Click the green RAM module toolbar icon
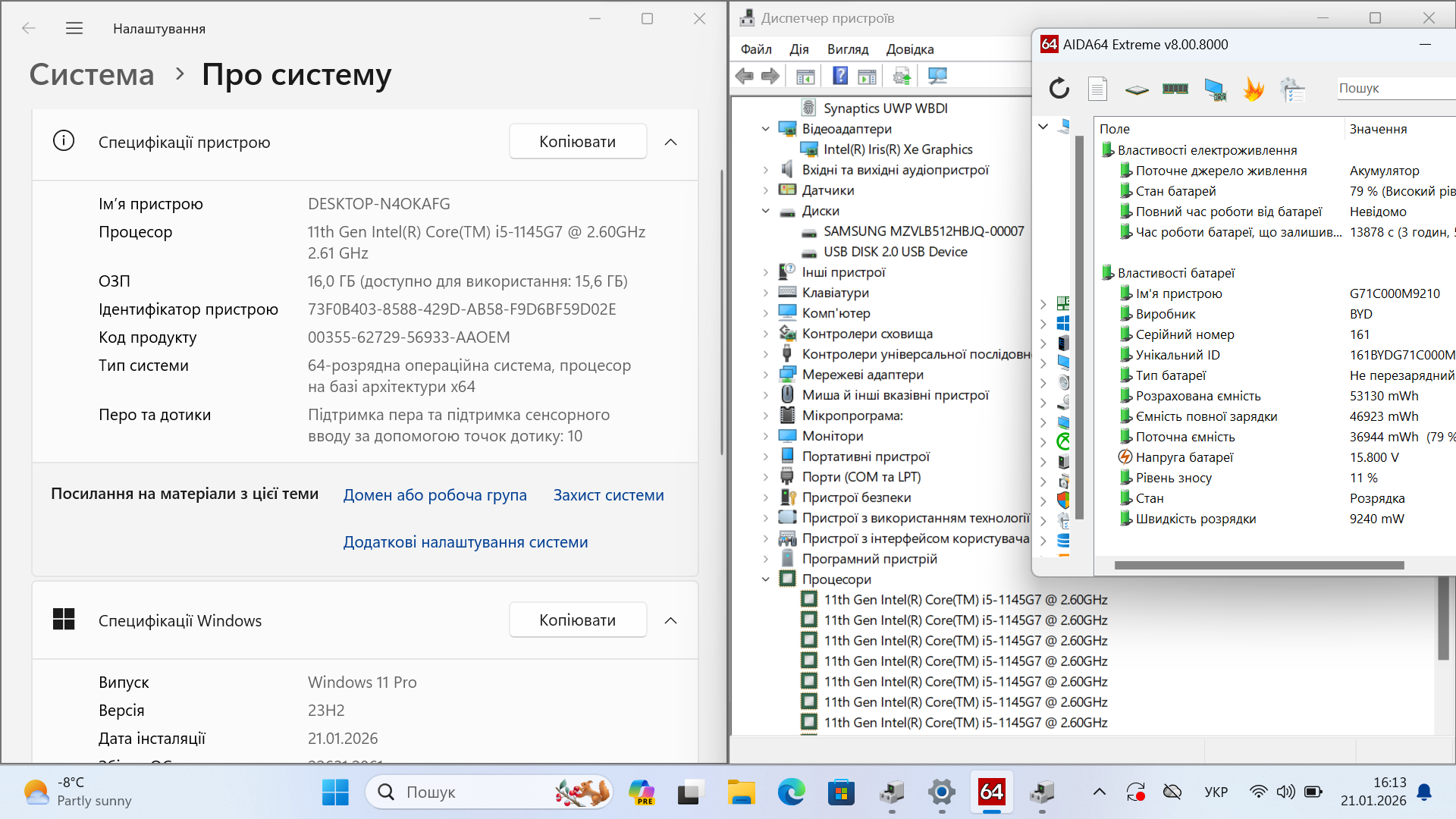 (1175, 89)
